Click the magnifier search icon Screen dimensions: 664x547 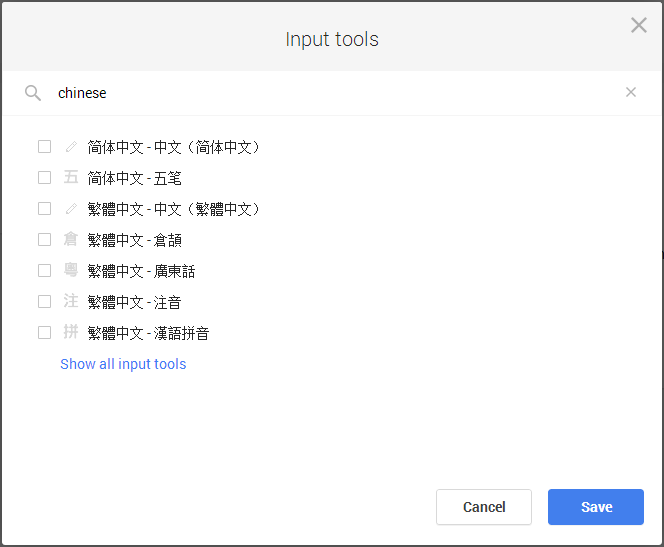33,93
